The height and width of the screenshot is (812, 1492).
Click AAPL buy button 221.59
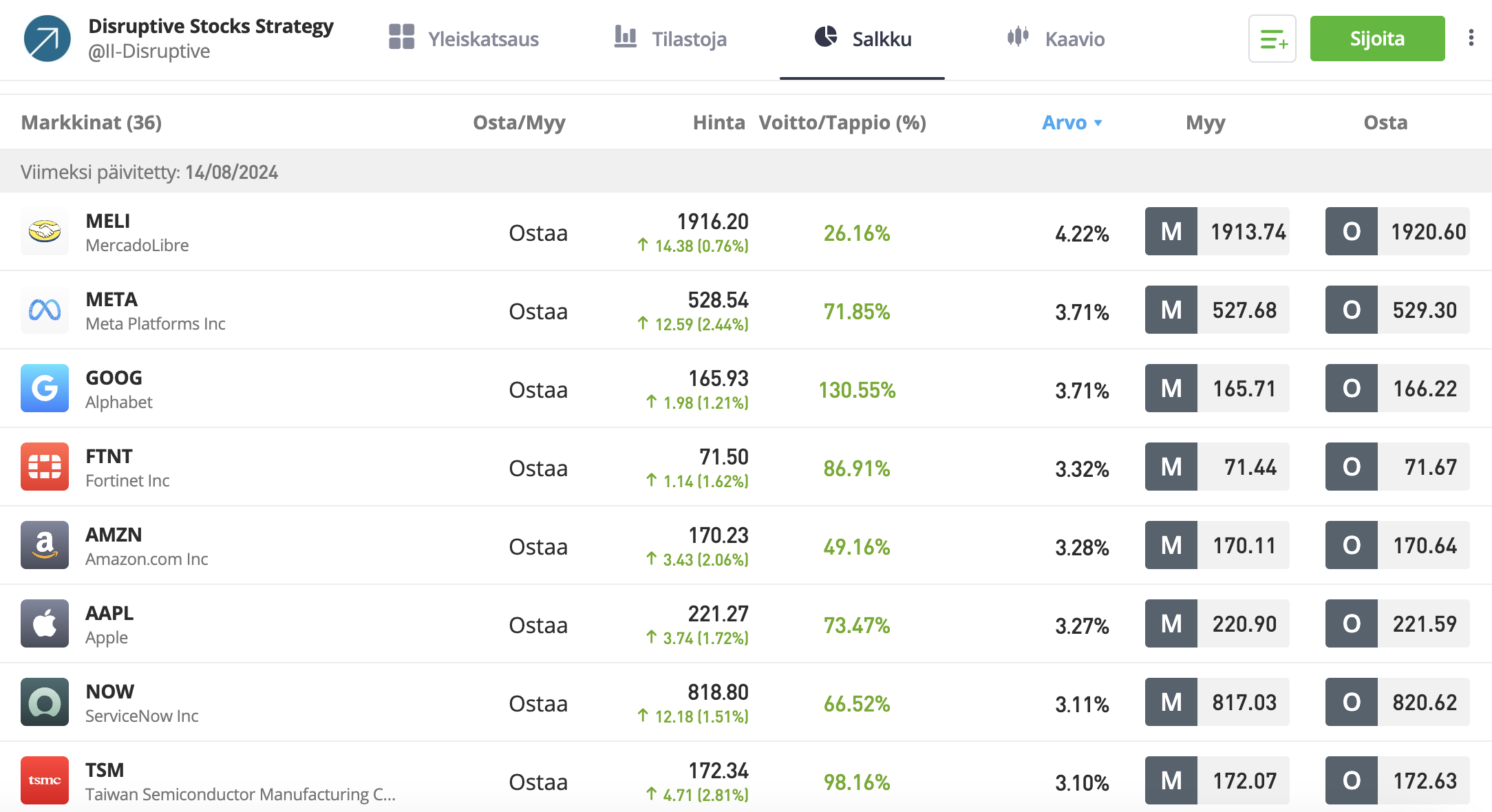tap(1398, 623)
